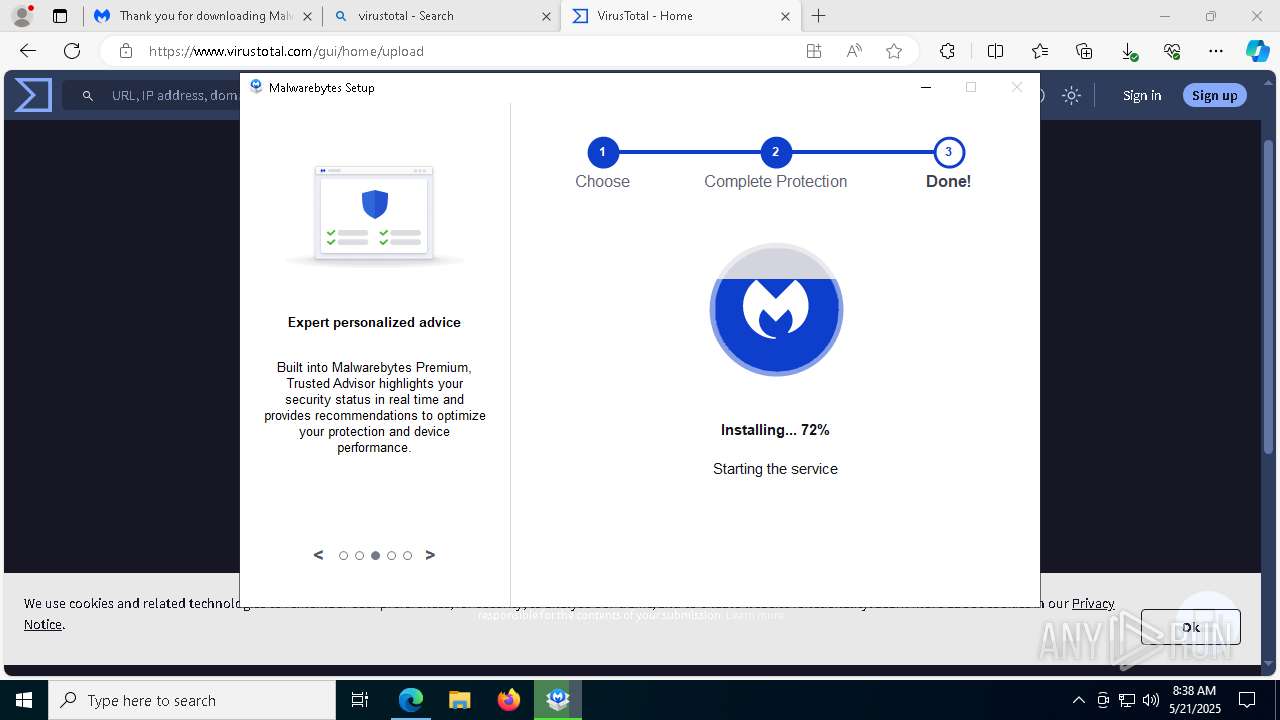
Task: Minimize the Malwarebytes Setup window
Action: 926,87
